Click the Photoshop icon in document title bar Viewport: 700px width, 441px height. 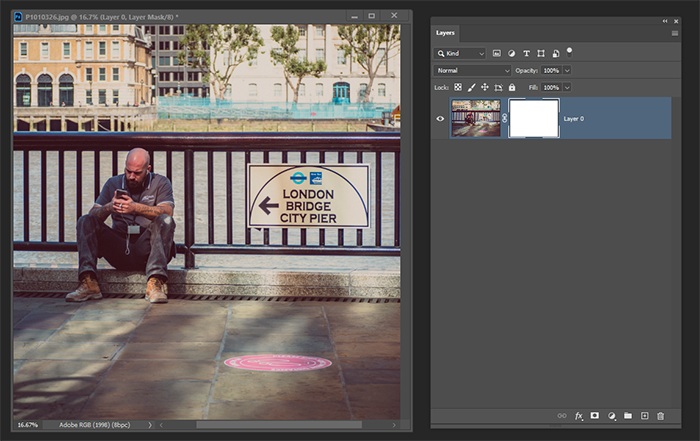tap(18, 17)
